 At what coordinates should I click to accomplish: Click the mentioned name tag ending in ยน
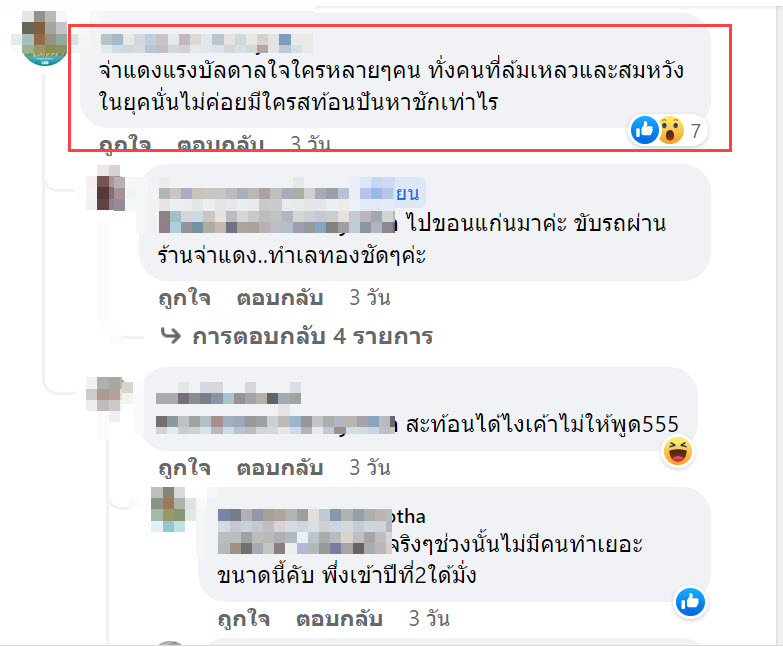392,193
